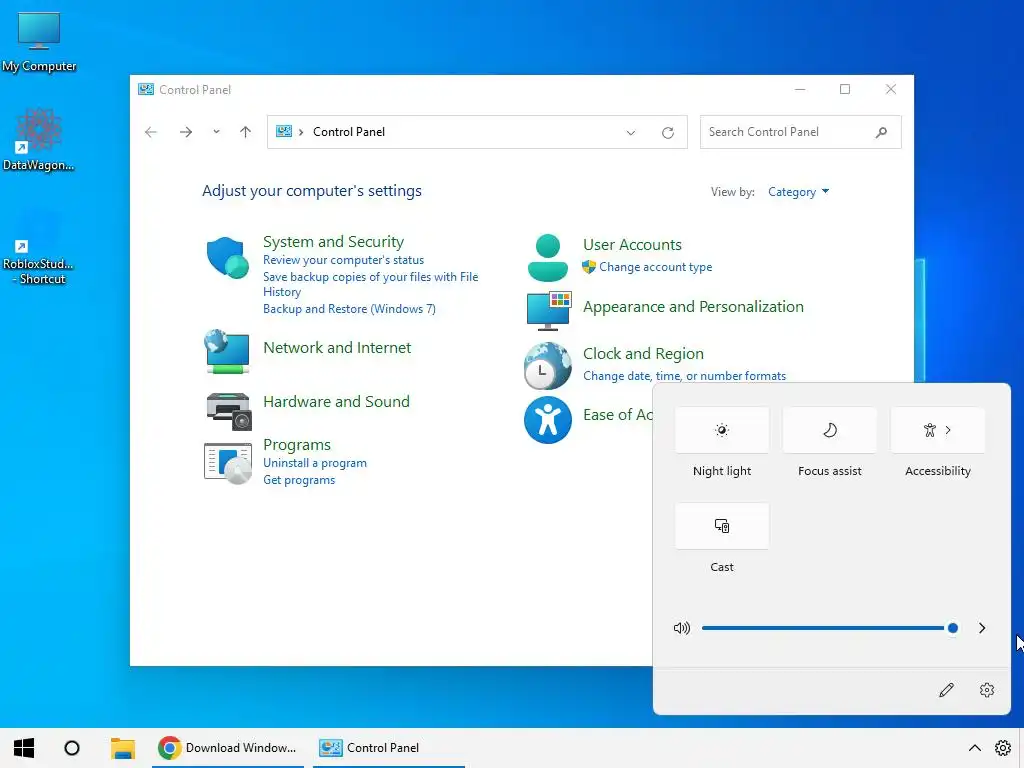The height and width of the screenshot is (768, 1024).
Task: Switch to the Control Panel taskbar item
Action: click(x=389, y=748)
